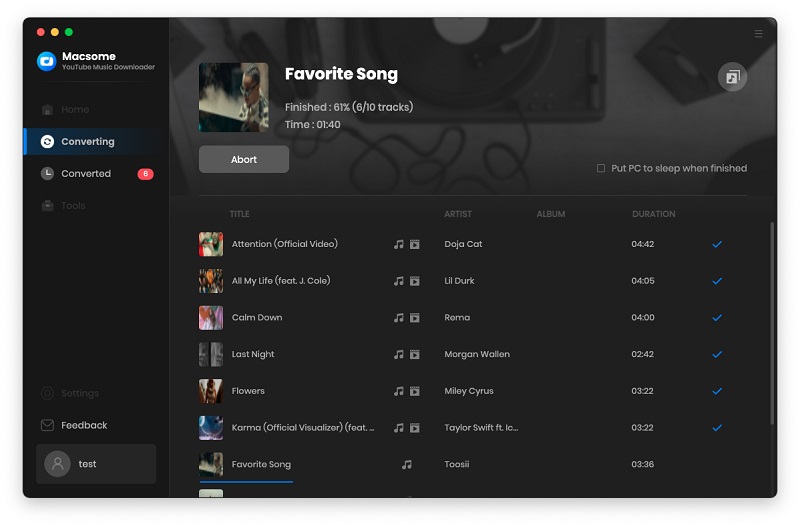
Task: Click video icon for Flowers row
Action: [415, 391]
